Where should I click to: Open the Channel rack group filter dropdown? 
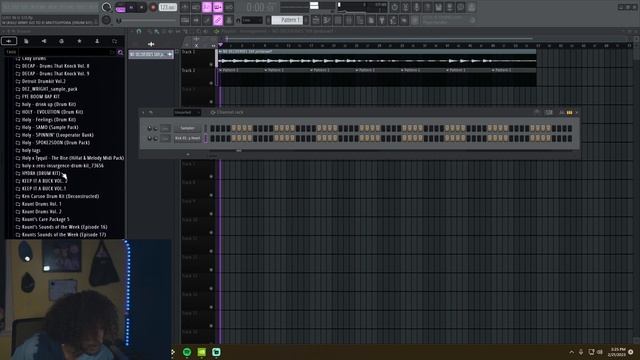coord(187,112)
